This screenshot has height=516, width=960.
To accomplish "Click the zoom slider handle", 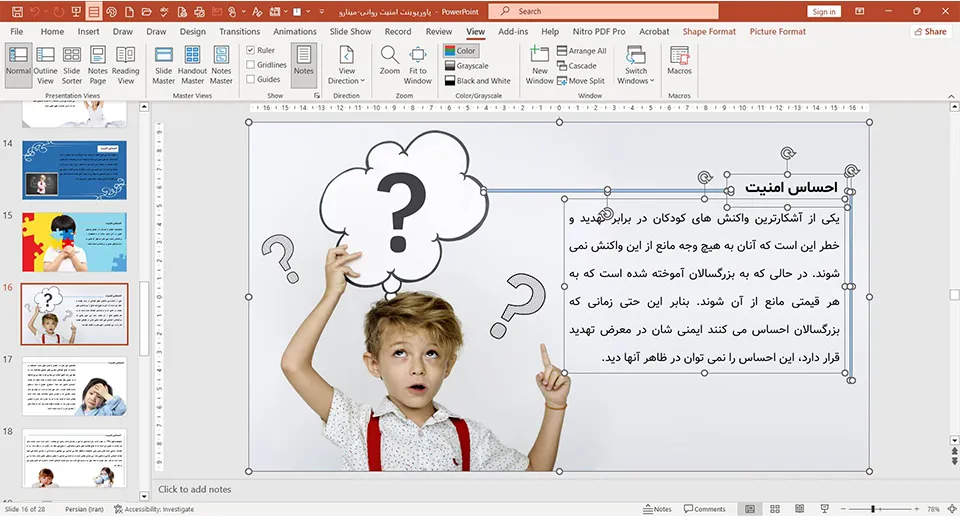I will pos(872,509).
